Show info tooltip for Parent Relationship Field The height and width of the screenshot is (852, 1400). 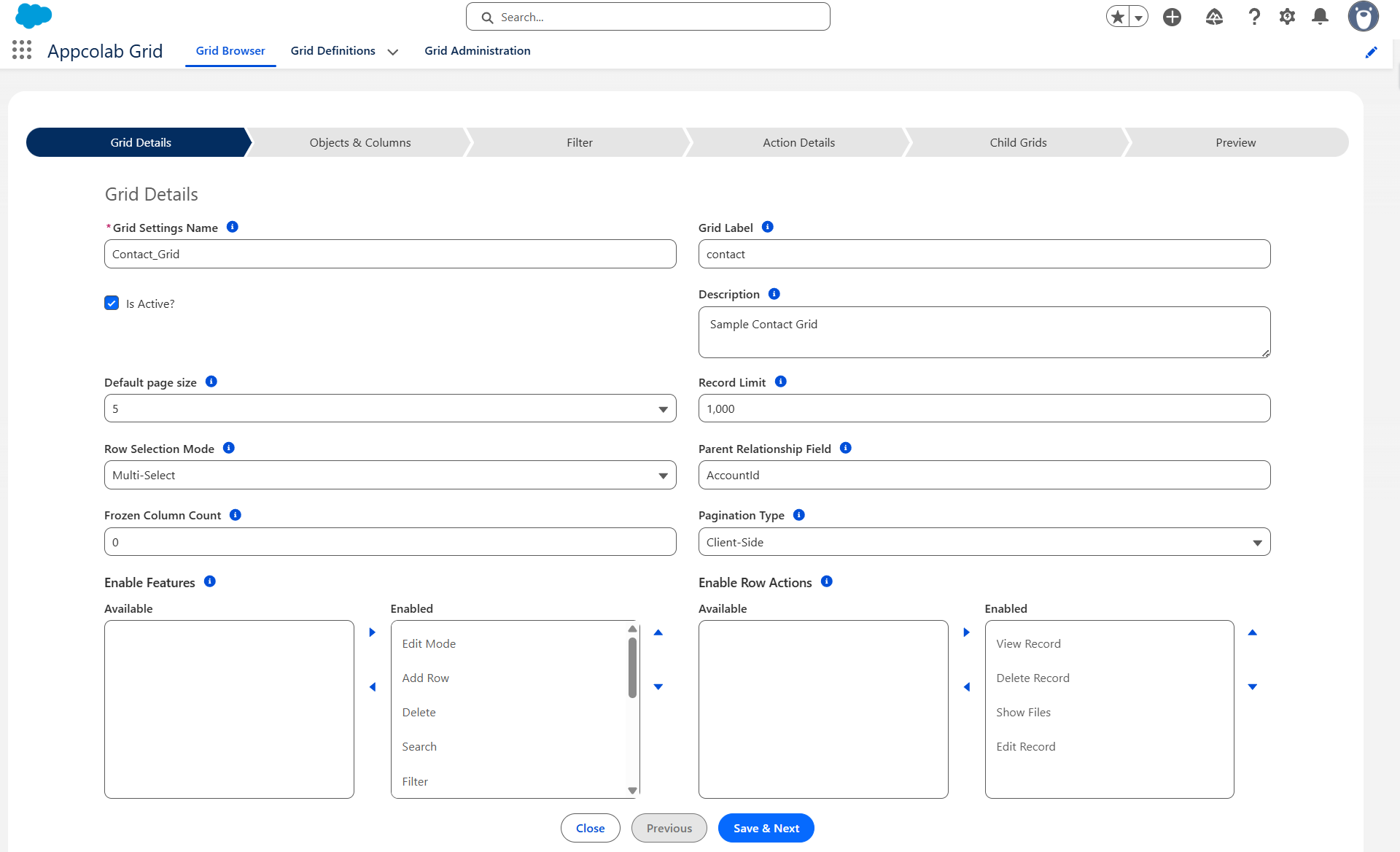tap(846, 448)
